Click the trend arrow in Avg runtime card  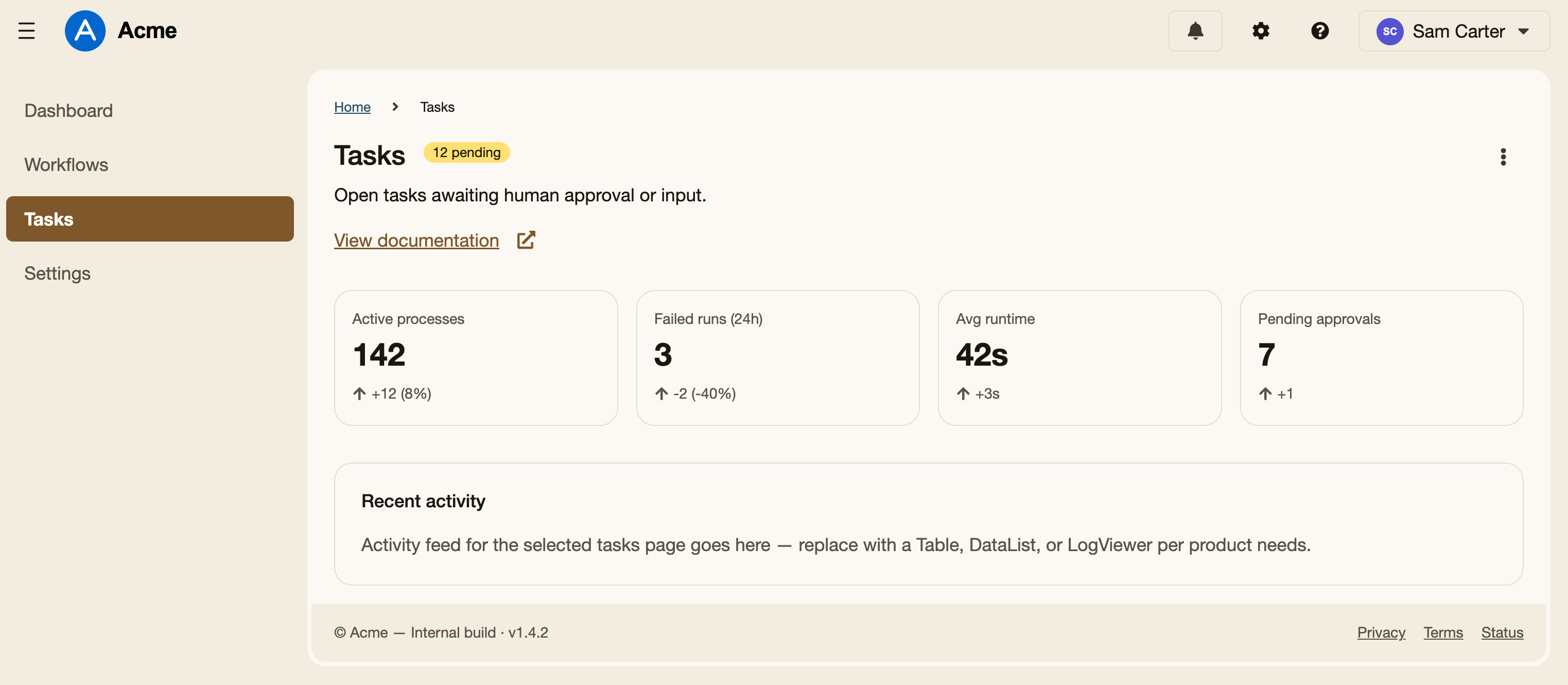pyautogui.click(x=963, y=394)
